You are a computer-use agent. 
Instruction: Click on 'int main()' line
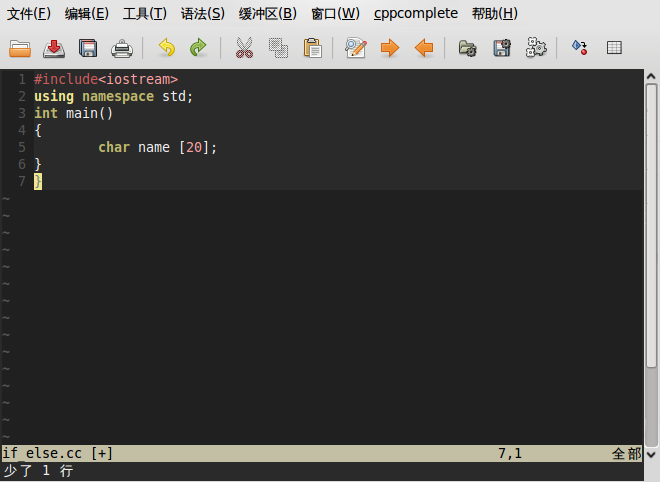(x=74, y=113)
